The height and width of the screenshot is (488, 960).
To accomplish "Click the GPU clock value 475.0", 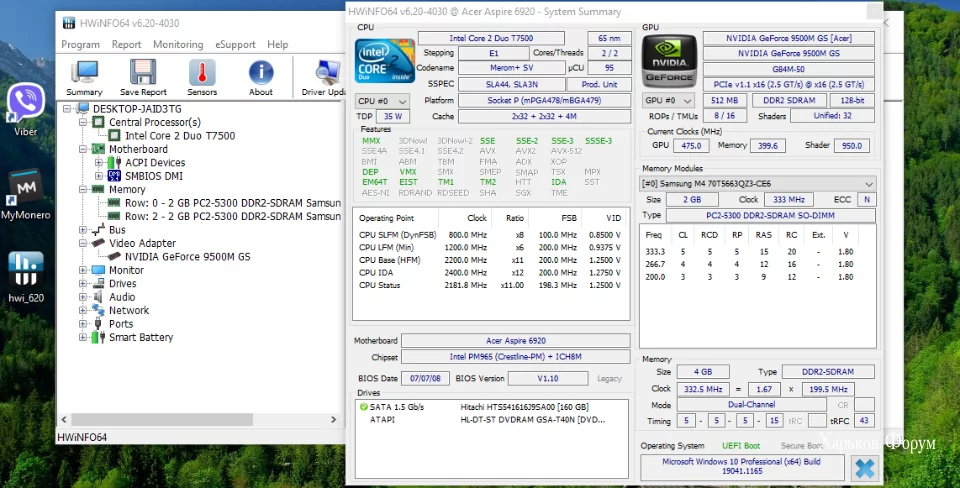I will (691, 146).
